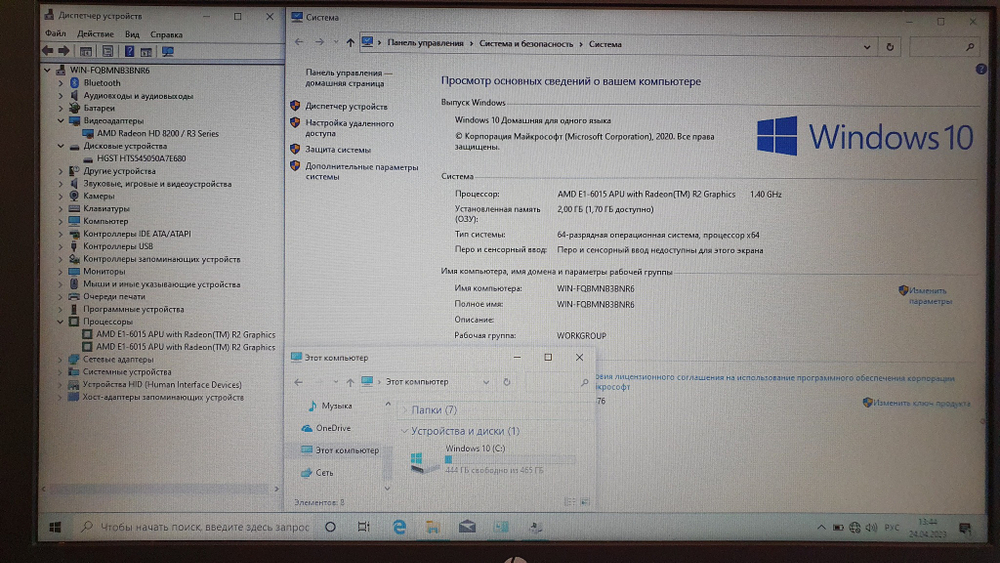Open the Справка menu in Device Manager

pyautogui.click(x=166, y=34)
